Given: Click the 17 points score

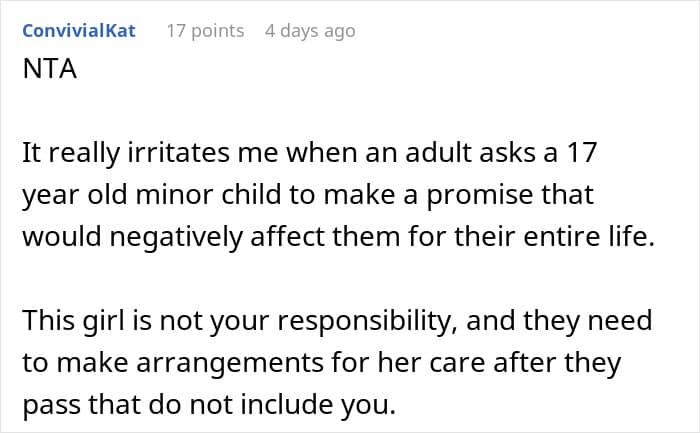Looking at the screenshot, I should [205, 31].
